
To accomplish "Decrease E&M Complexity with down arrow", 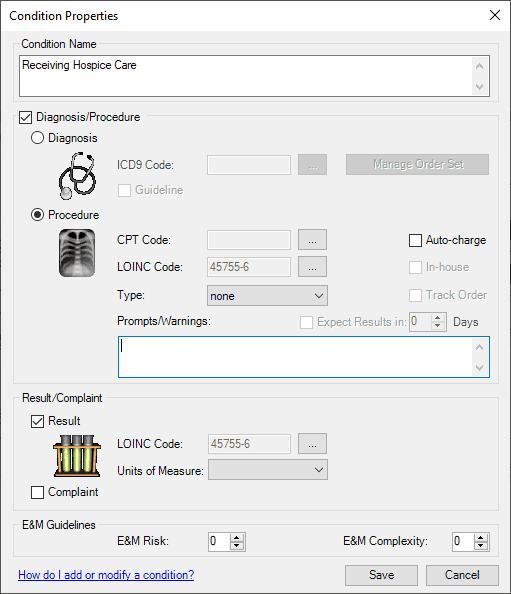I will click(x=481, y=546).
